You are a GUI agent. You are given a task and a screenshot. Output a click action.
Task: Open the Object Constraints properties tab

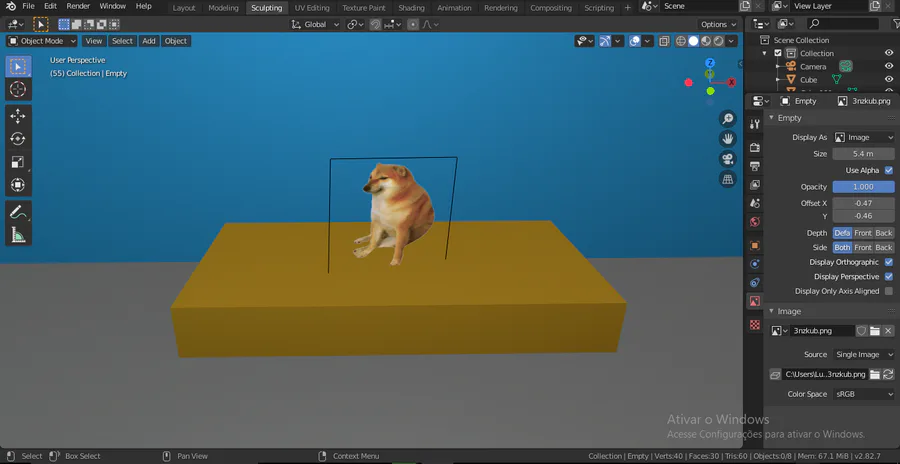click(755, 283)
